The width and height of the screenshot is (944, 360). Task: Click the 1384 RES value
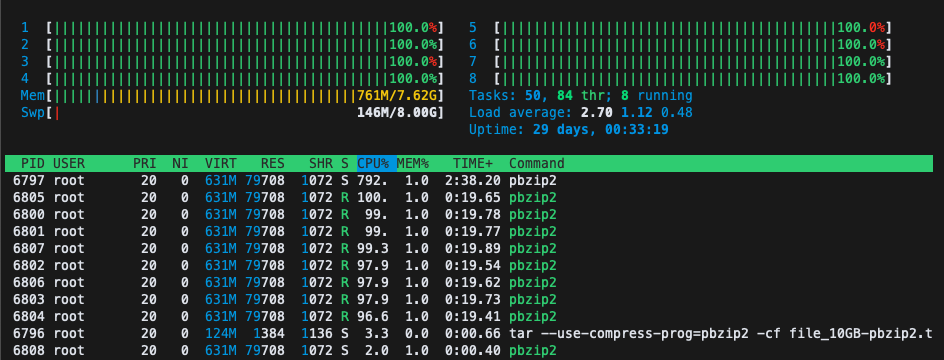click(x=269, y=334)
